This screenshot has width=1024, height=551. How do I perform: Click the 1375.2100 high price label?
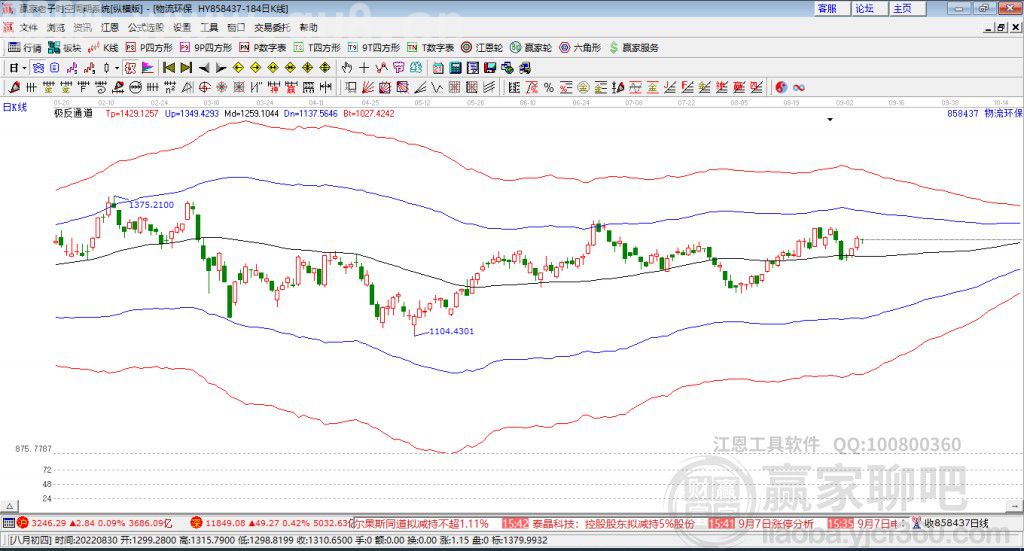[x=152, y=204]
